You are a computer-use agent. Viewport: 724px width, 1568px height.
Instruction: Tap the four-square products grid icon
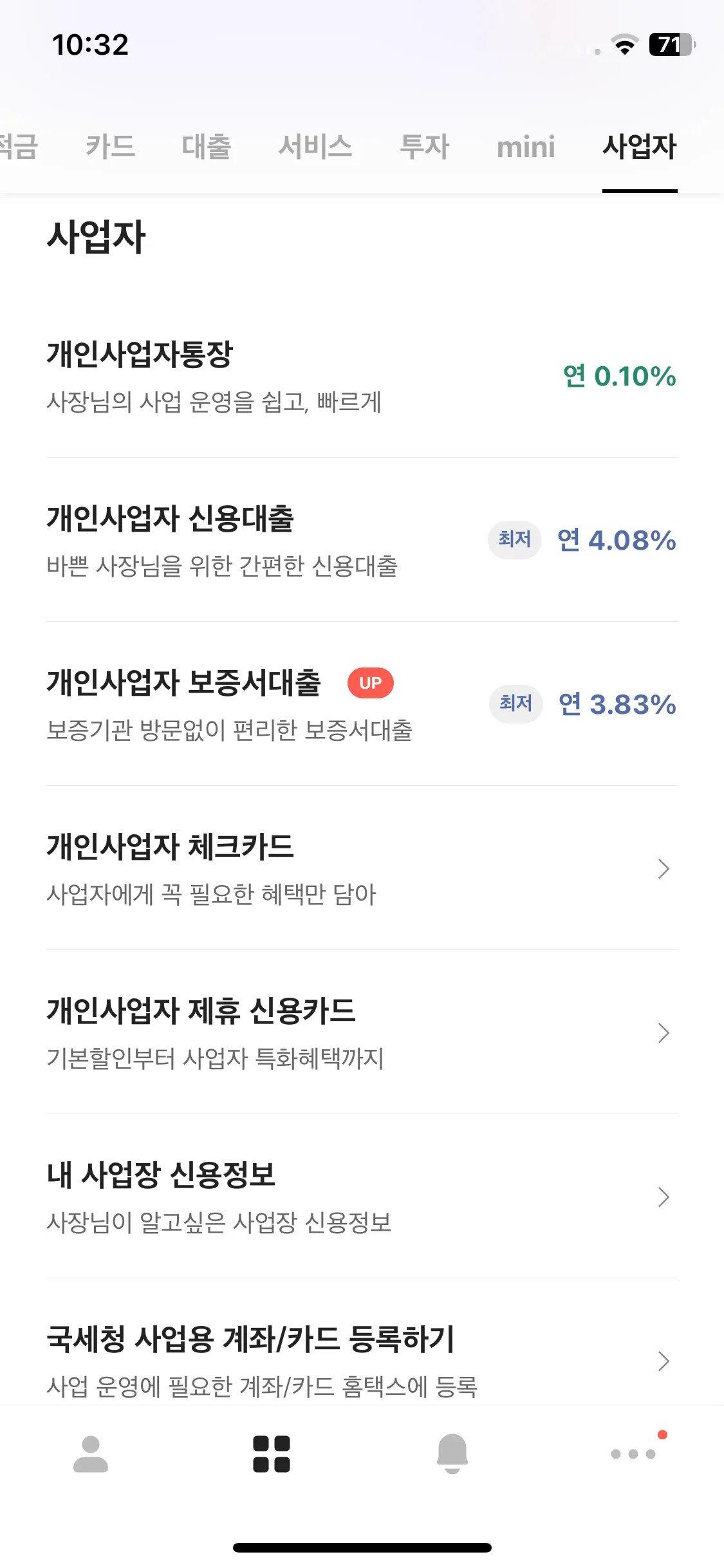(272, 1454)
